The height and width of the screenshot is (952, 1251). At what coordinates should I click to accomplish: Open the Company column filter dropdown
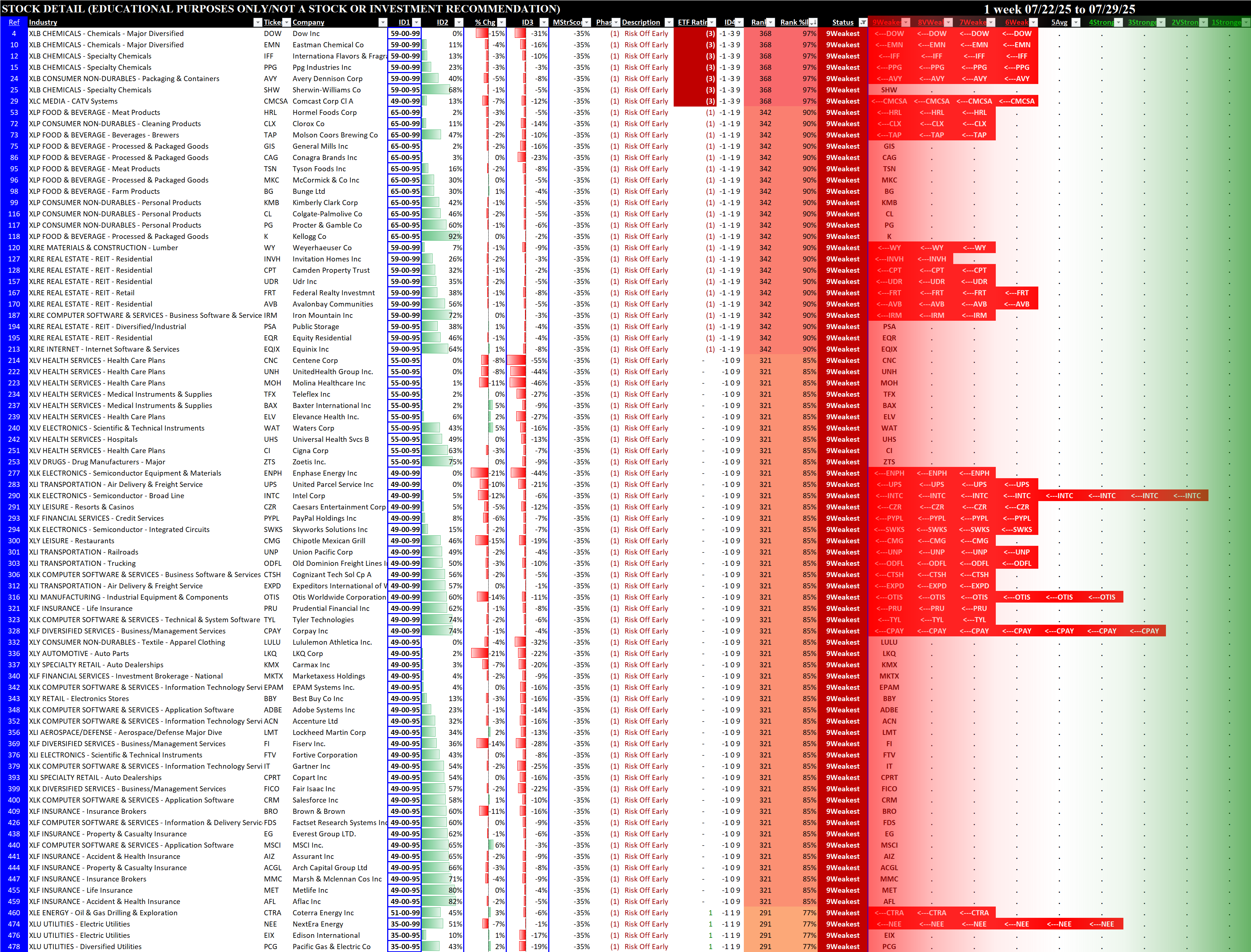point(382,22)
